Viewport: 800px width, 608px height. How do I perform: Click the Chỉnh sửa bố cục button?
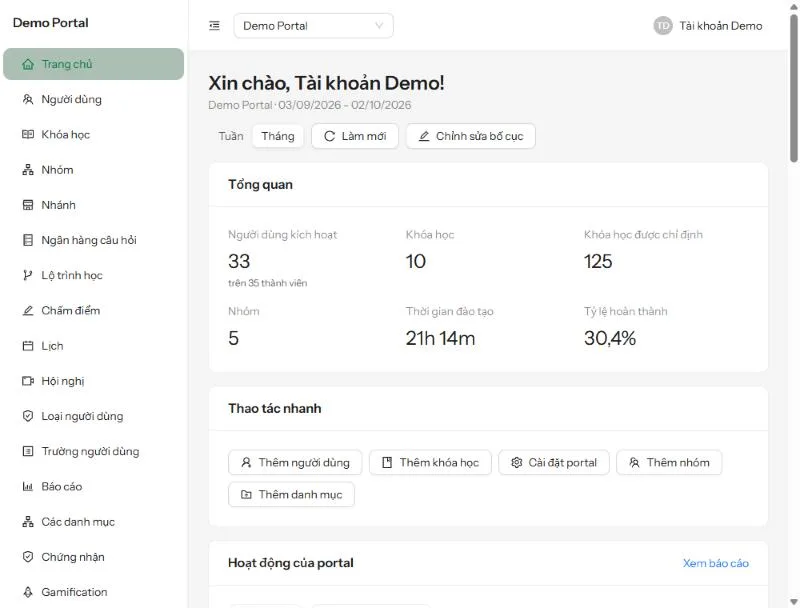point(470,136)
